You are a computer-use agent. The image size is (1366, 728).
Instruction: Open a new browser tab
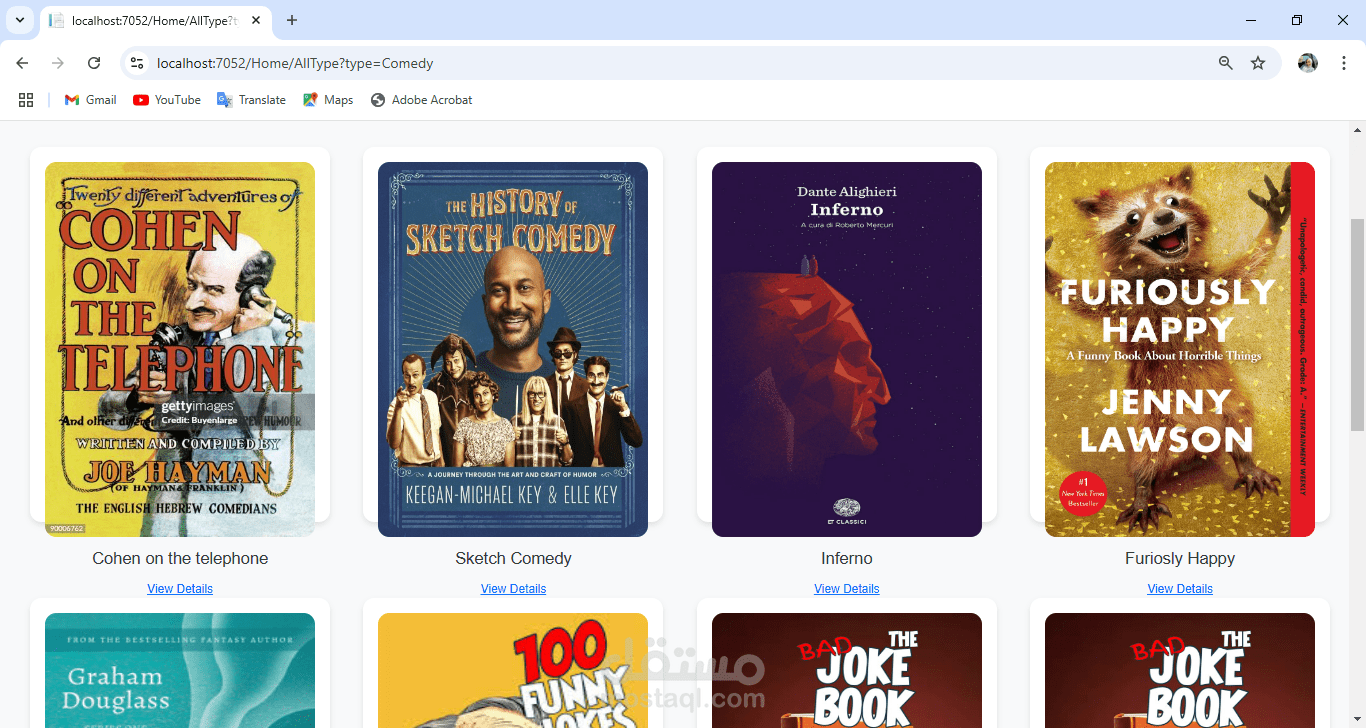point(292,20)
